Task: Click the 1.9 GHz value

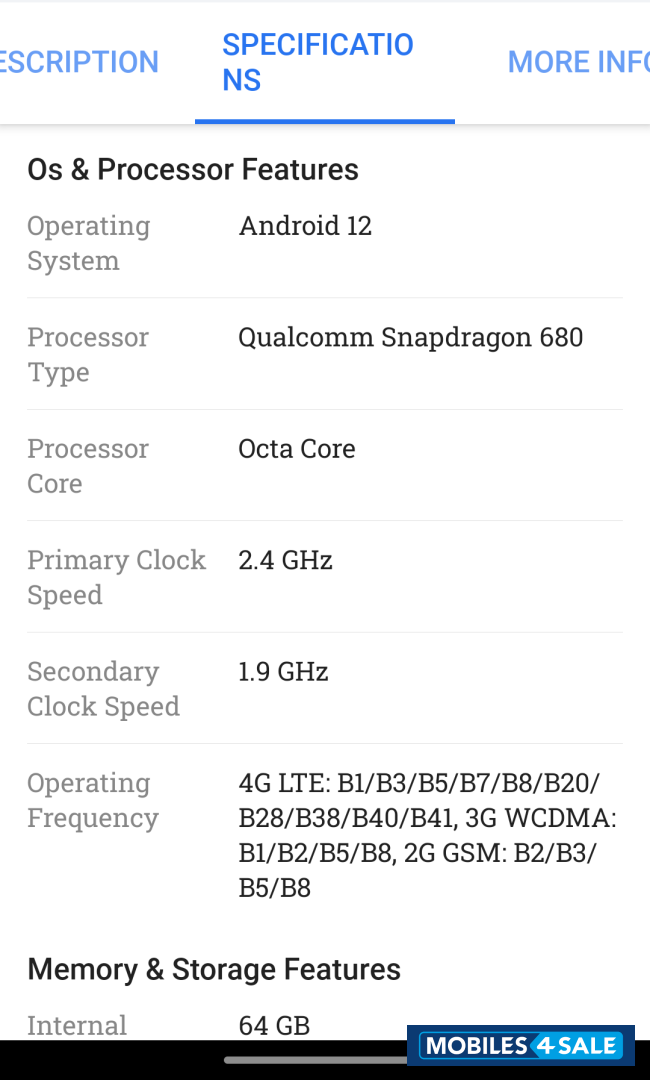Action: (283, 671)
